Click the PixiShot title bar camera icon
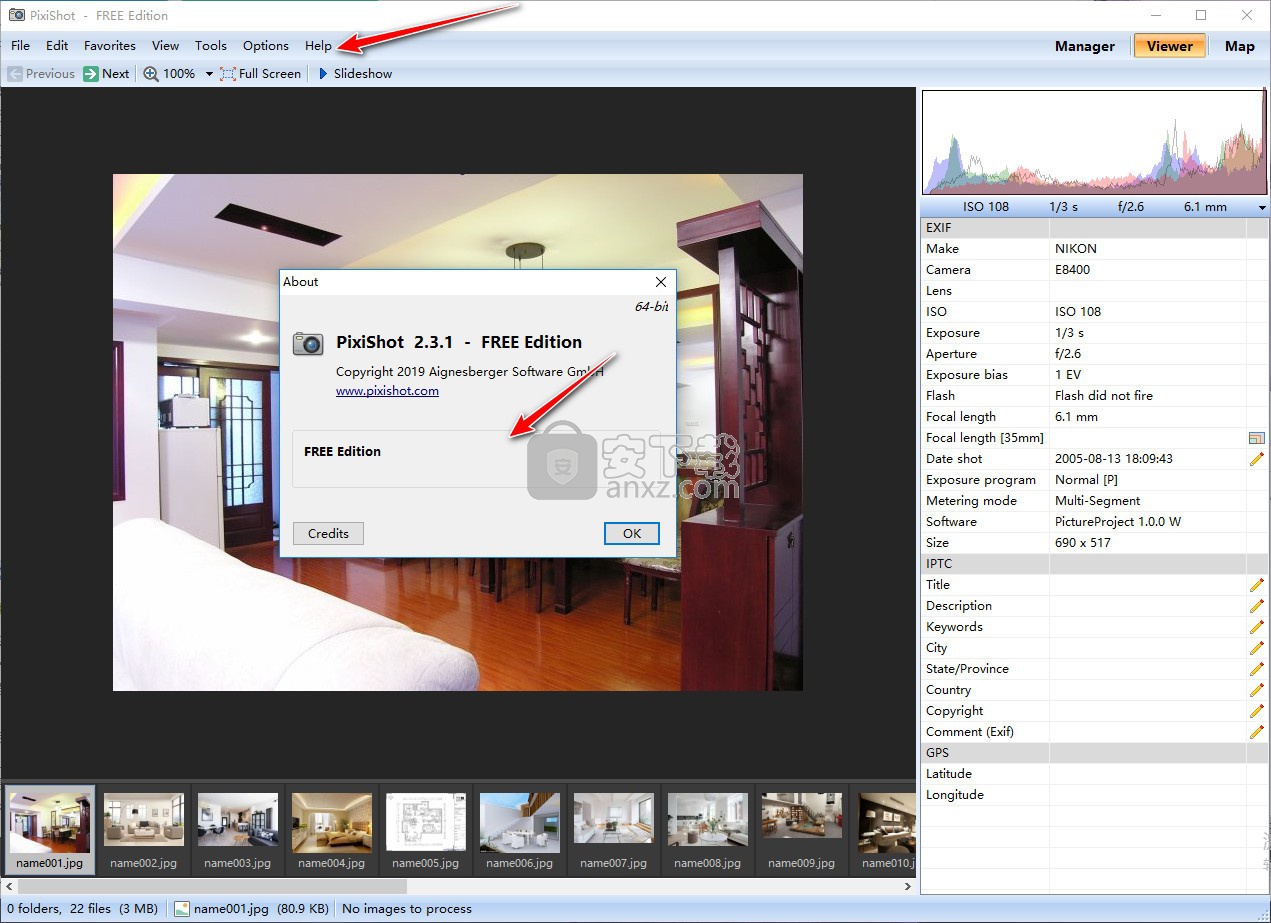 pos(16,15)
